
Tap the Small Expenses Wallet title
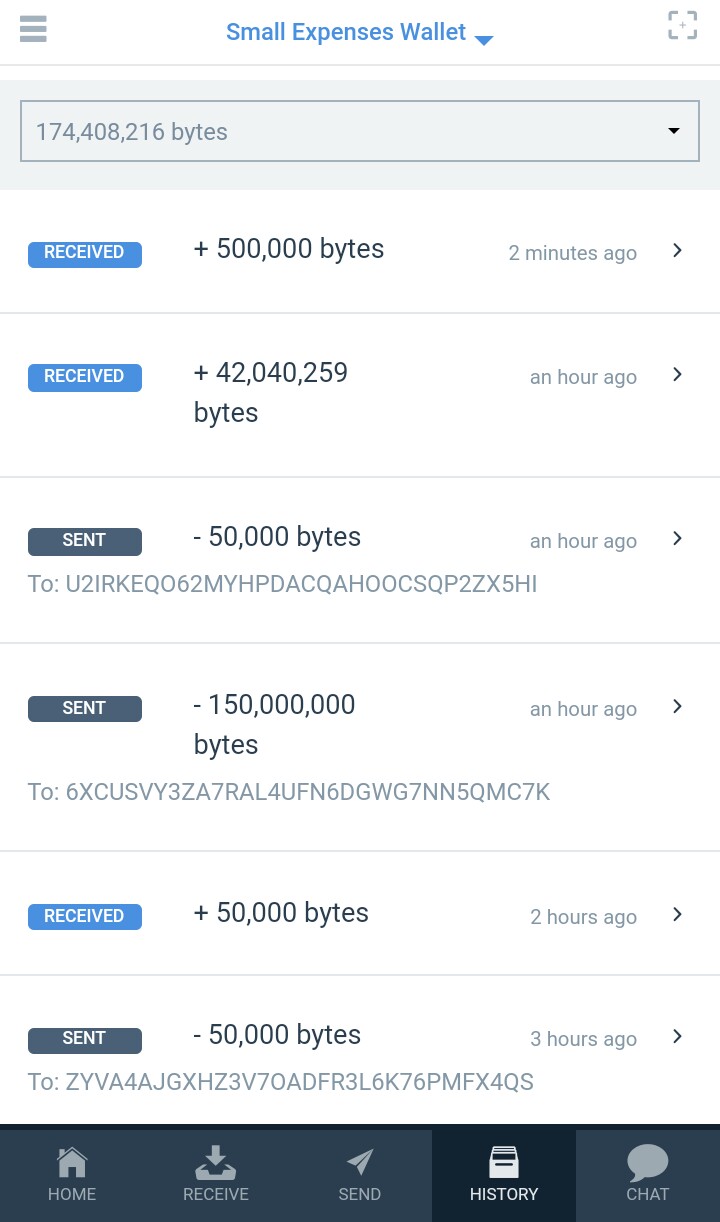tap(346, 32)
